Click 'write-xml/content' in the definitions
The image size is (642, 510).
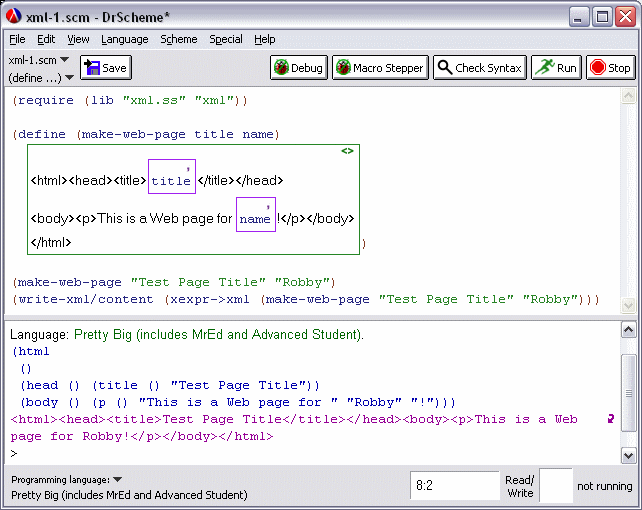click(x=86, y=299)
